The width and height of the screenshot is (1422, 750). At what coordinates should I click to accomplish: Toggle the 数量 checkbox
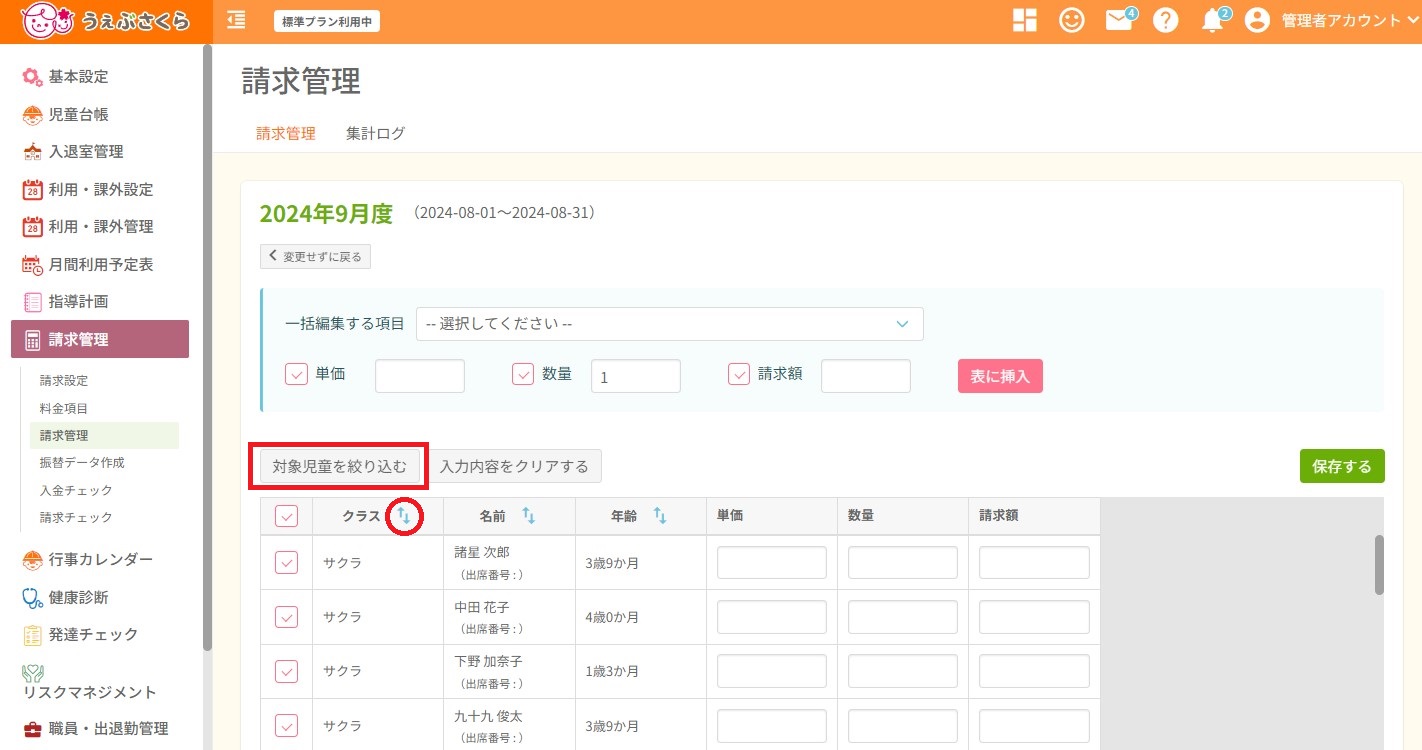pyautogui.click(x=523, y=374)
